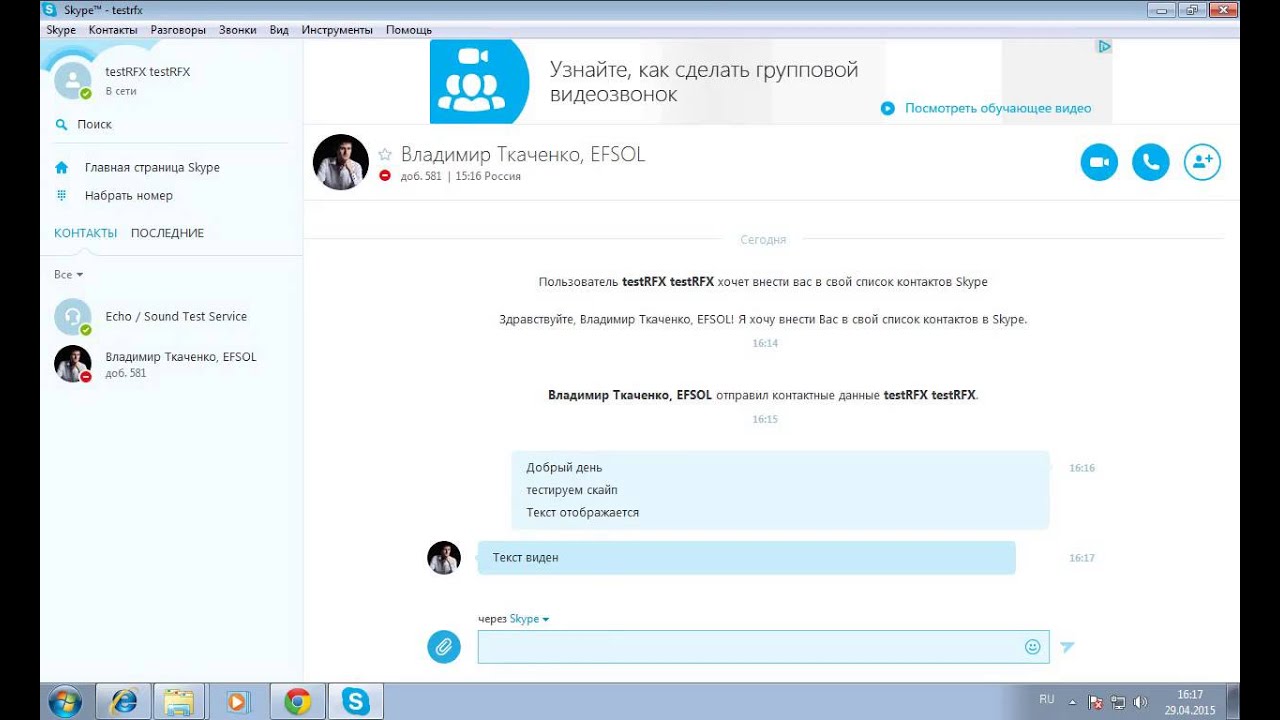Open the Все contacts filter dropdown

pos(68,274)
